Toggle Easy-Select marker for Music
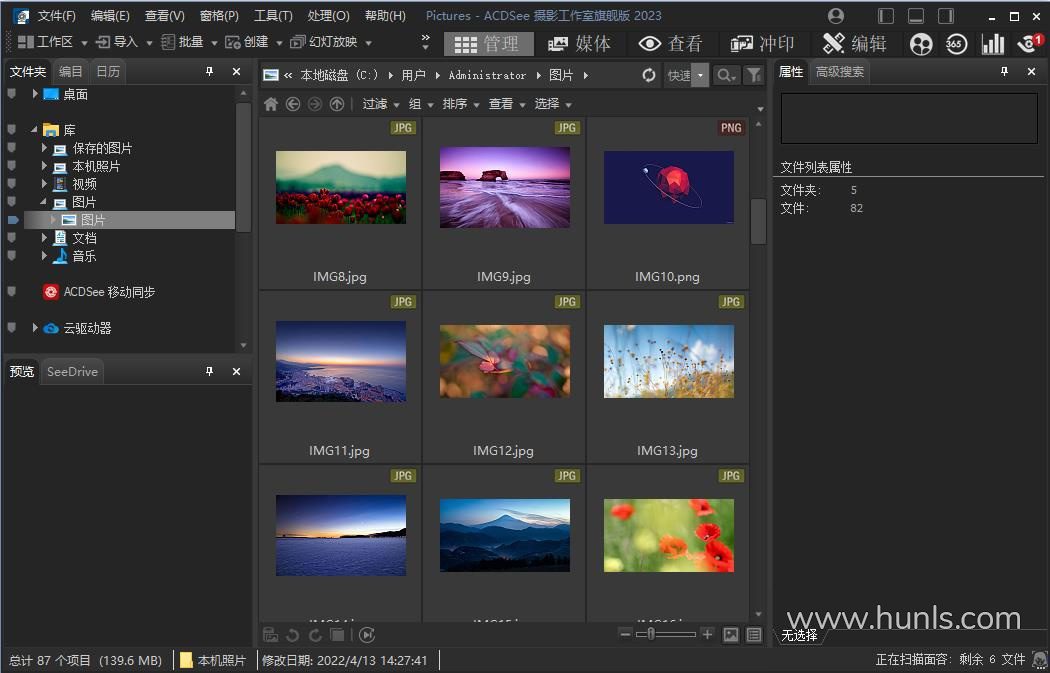 11,256
